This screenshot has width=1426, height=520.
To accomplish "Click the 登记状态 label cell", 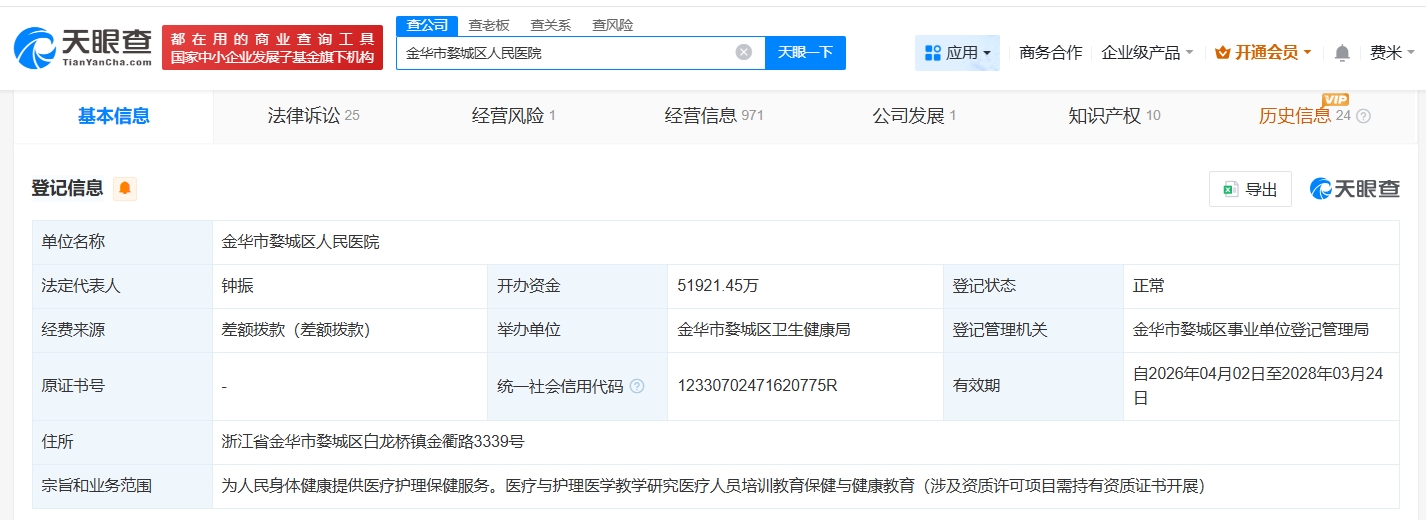I will (x=1033, y=286).
